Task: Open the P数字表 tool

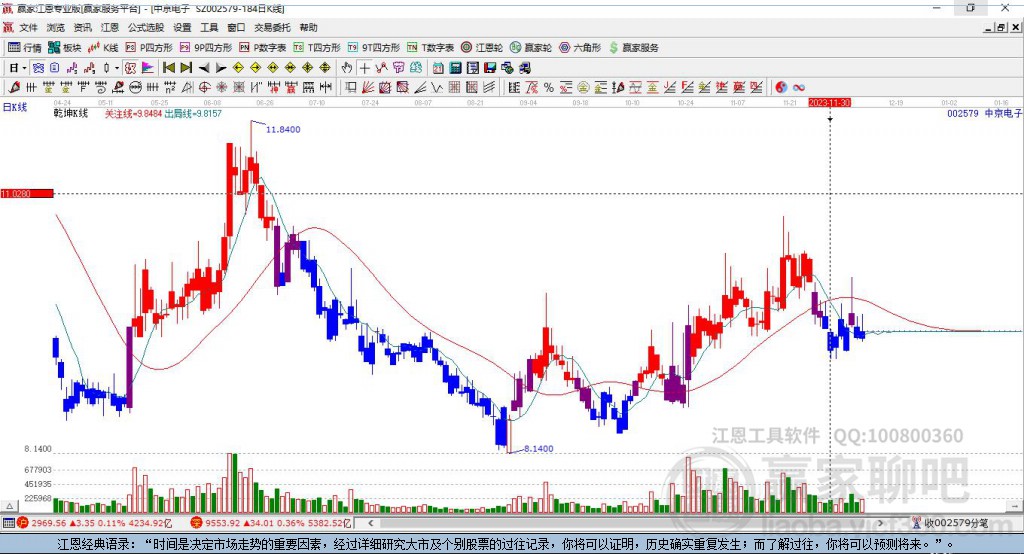Action: [263, 48]
